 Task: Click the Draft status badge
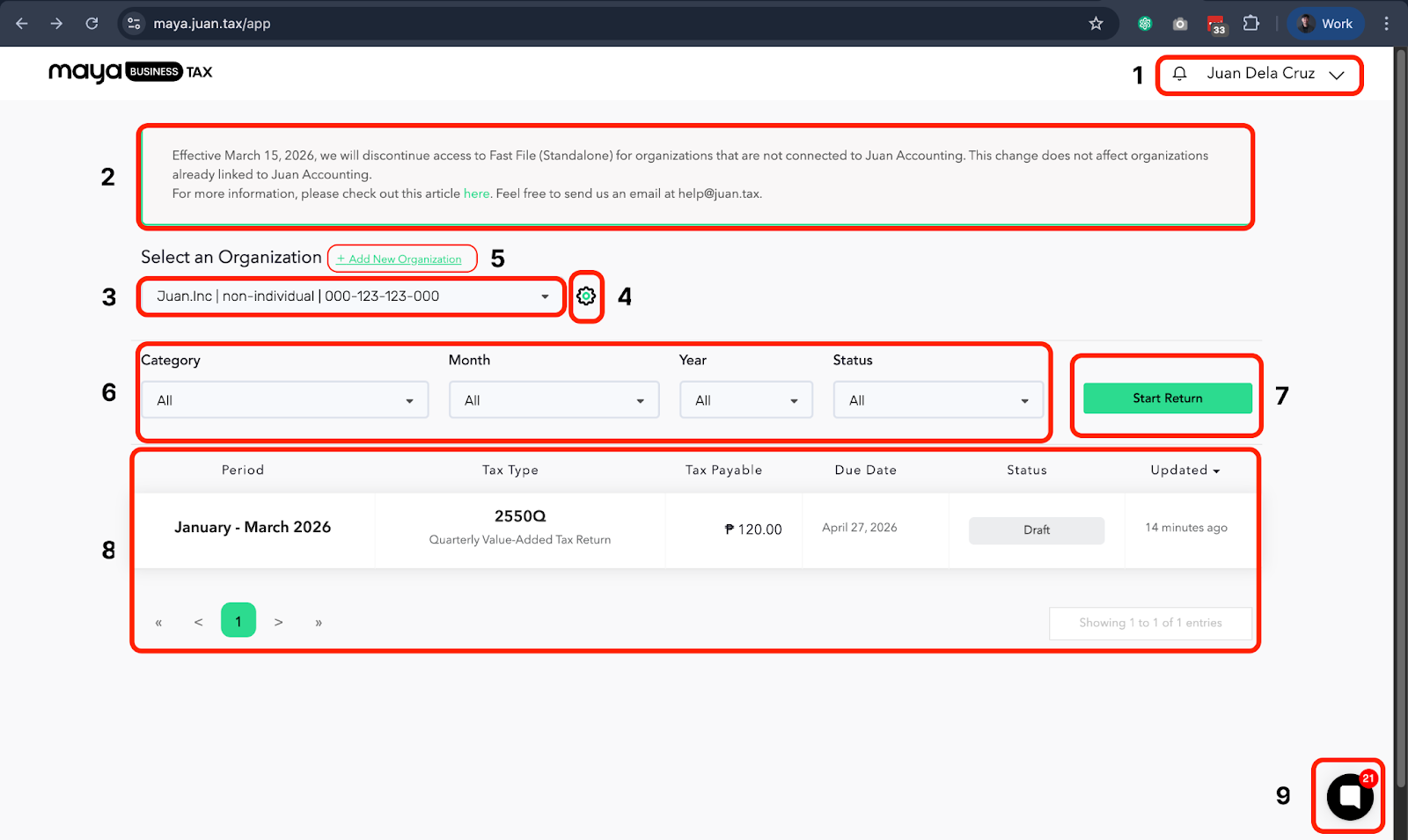[x=1037, y=530]
